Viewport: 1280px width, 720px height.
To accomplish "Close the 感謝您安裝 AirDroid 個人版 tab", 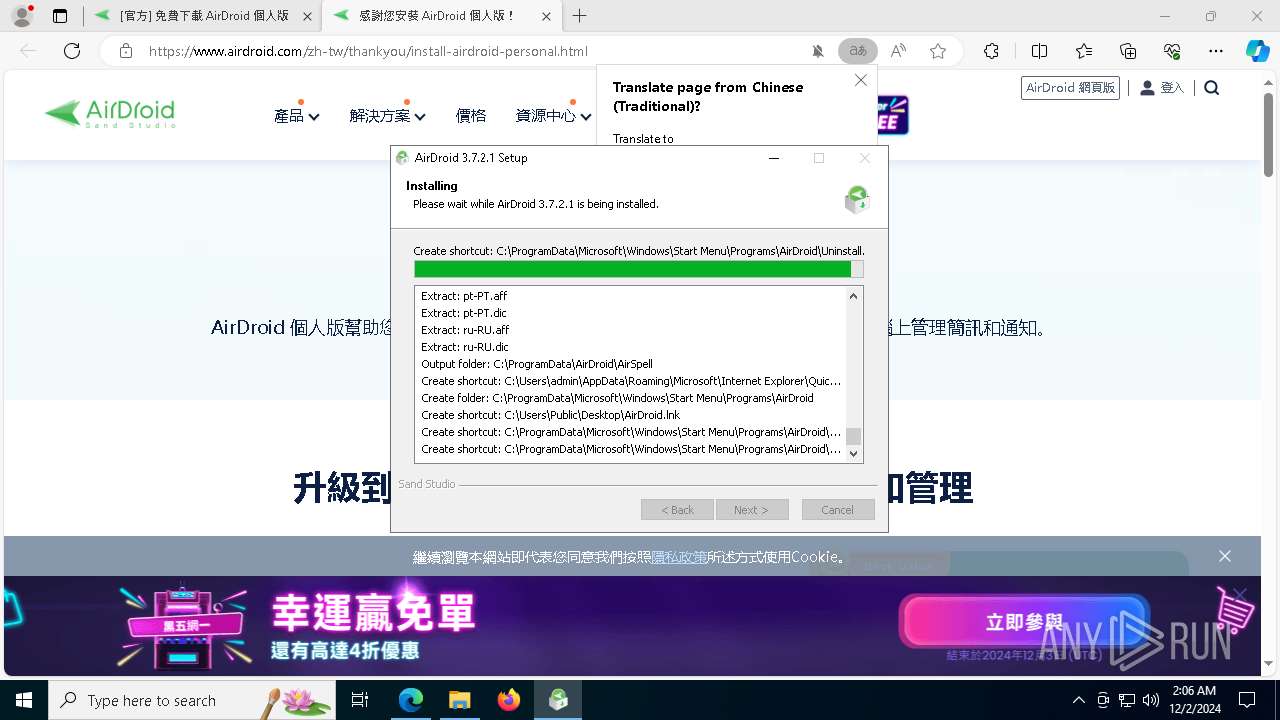I will pyautogui.click(x=544, y=16).
